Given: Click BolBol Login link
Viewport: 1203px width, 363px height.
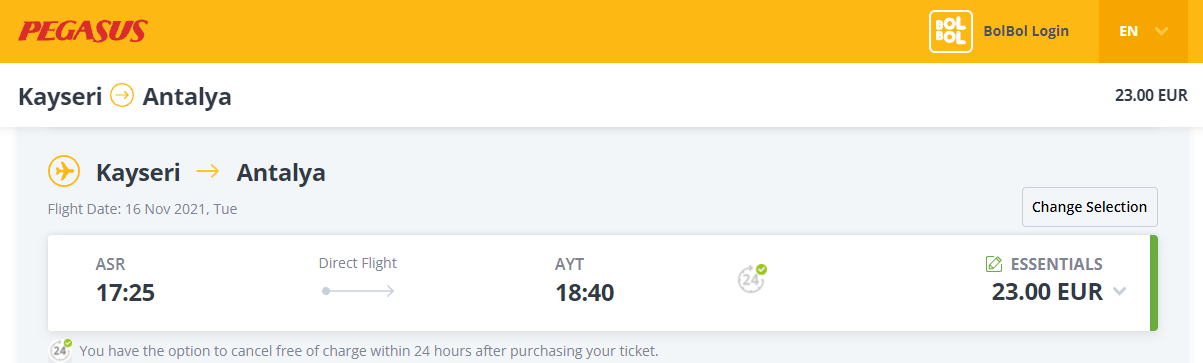Looking at the screenshot, I should (x=1026, y=31).
